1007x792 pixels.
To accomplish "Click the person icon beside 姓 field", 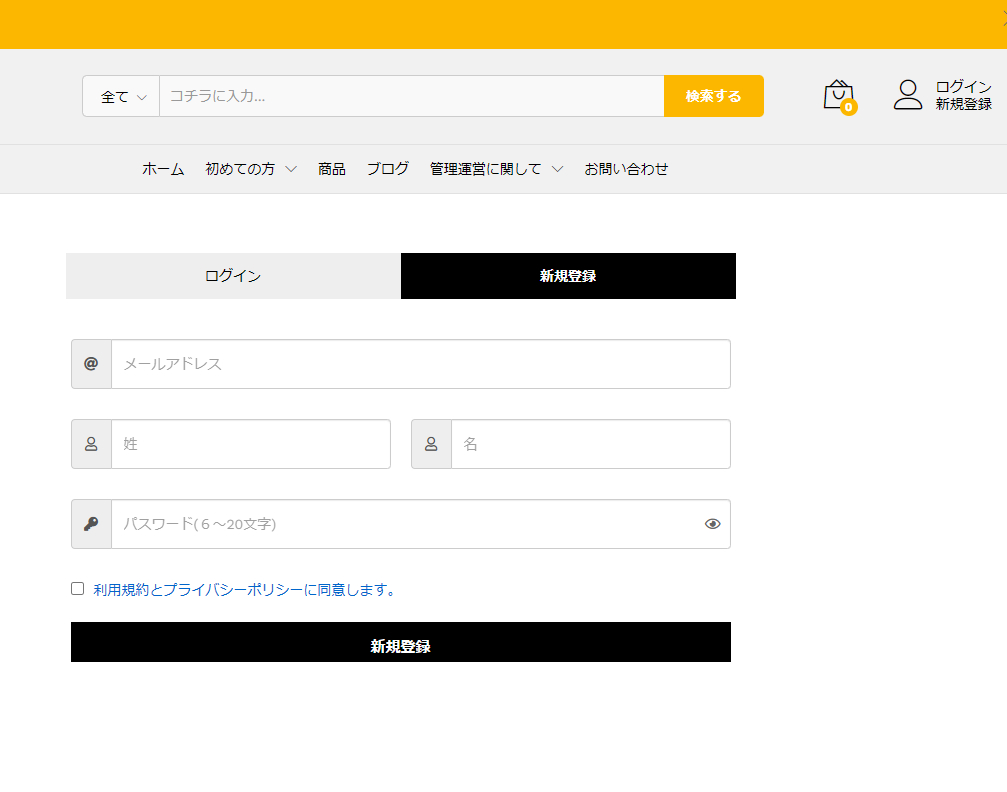I will click(91, 444).
